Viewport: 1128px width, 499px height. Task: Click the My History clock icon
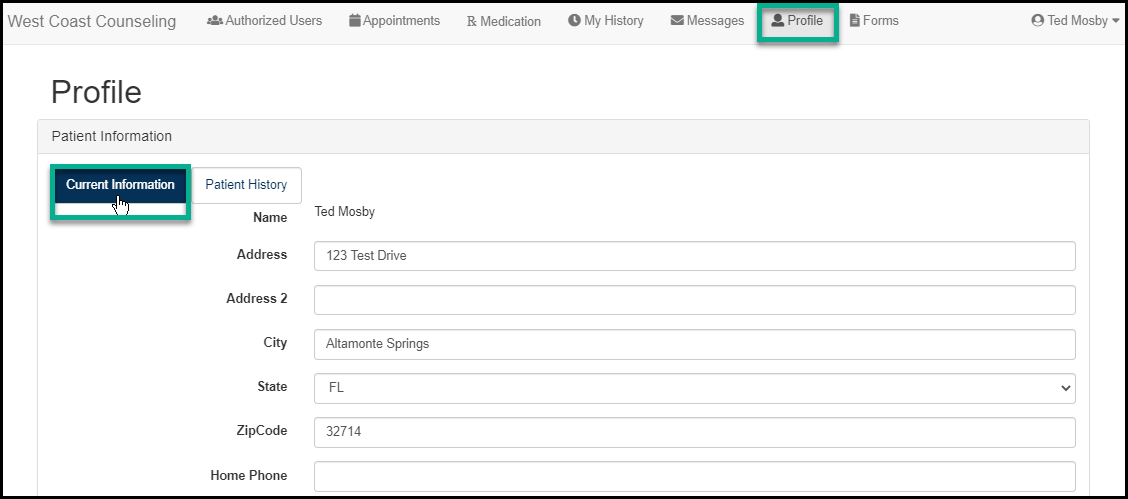574,21
